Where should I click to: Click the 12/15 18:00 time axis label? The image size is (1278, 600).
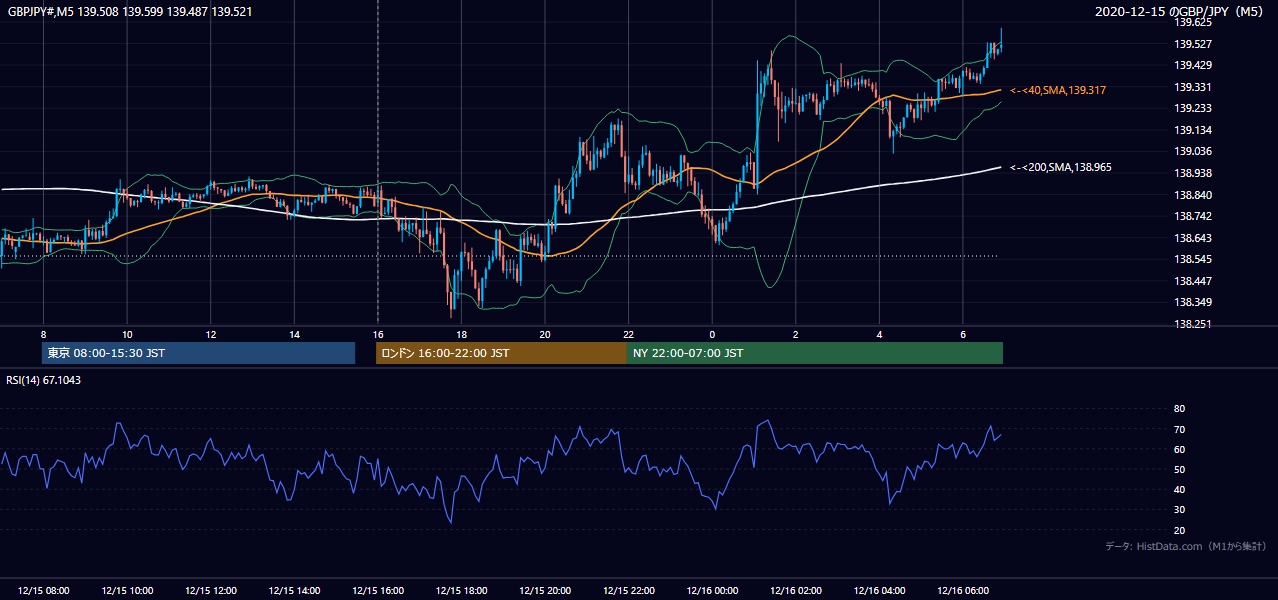[x=461, y=591]
